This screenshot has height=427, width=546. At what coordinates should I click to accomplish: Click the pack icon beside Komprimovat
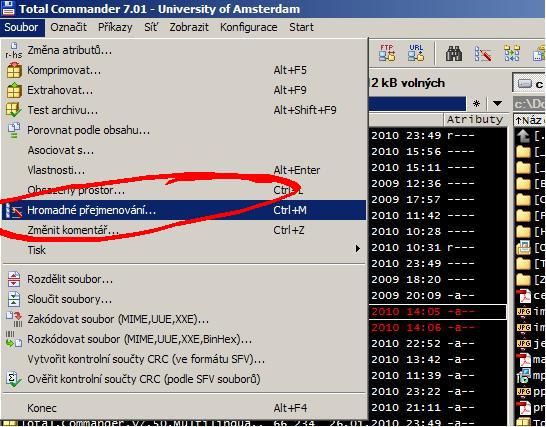[14, 70]
